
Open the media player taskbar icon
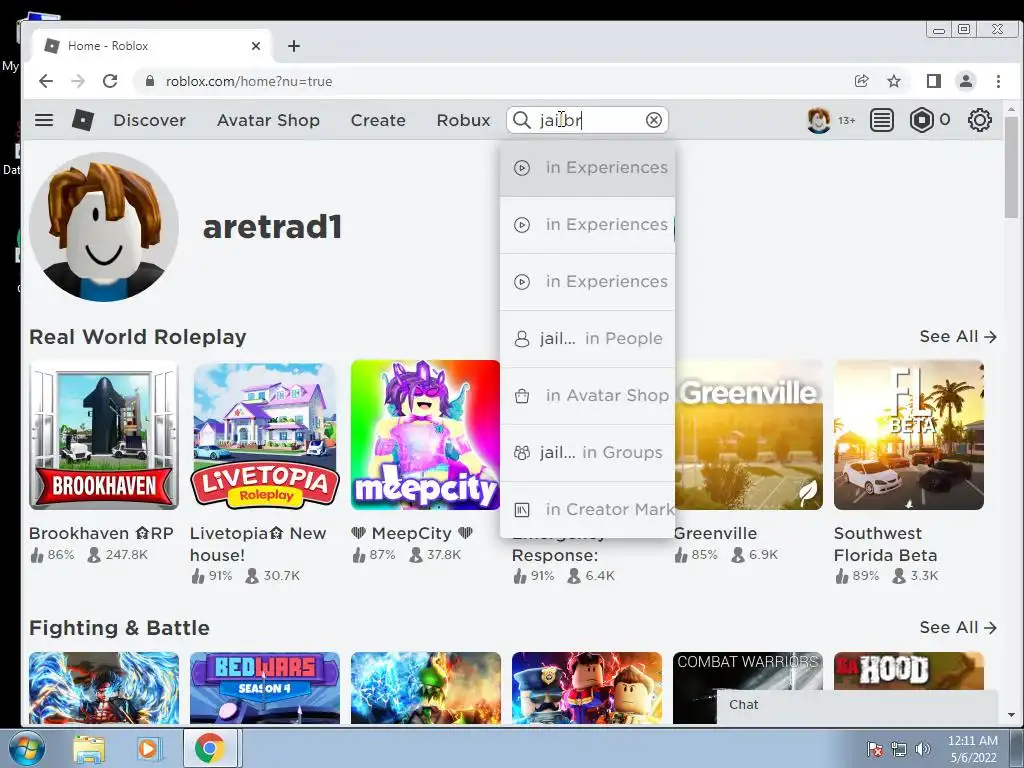pyautogui.click(x=149, y=748)
